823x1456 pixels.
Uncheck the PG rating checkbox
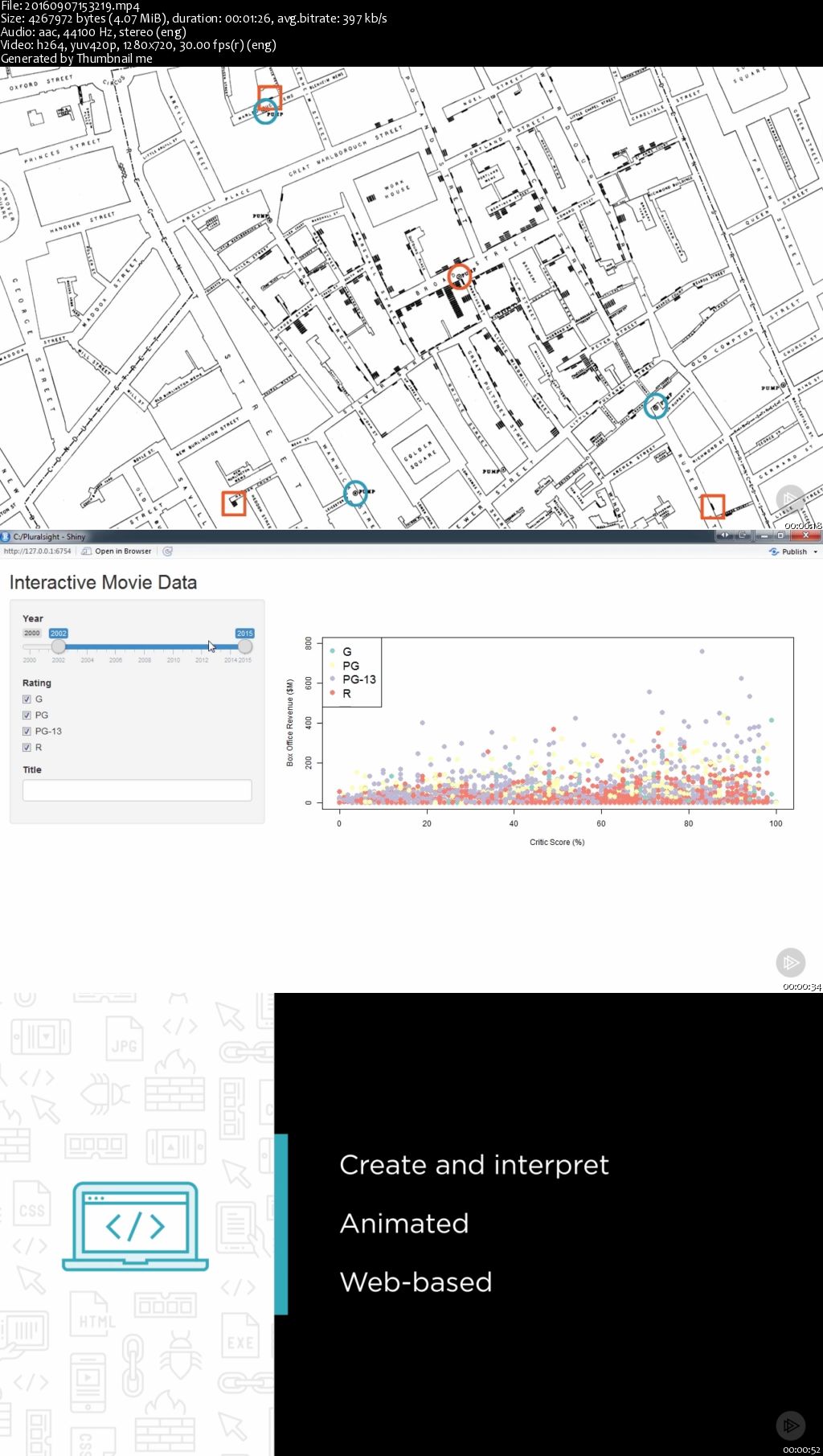(x=27, y=716)
